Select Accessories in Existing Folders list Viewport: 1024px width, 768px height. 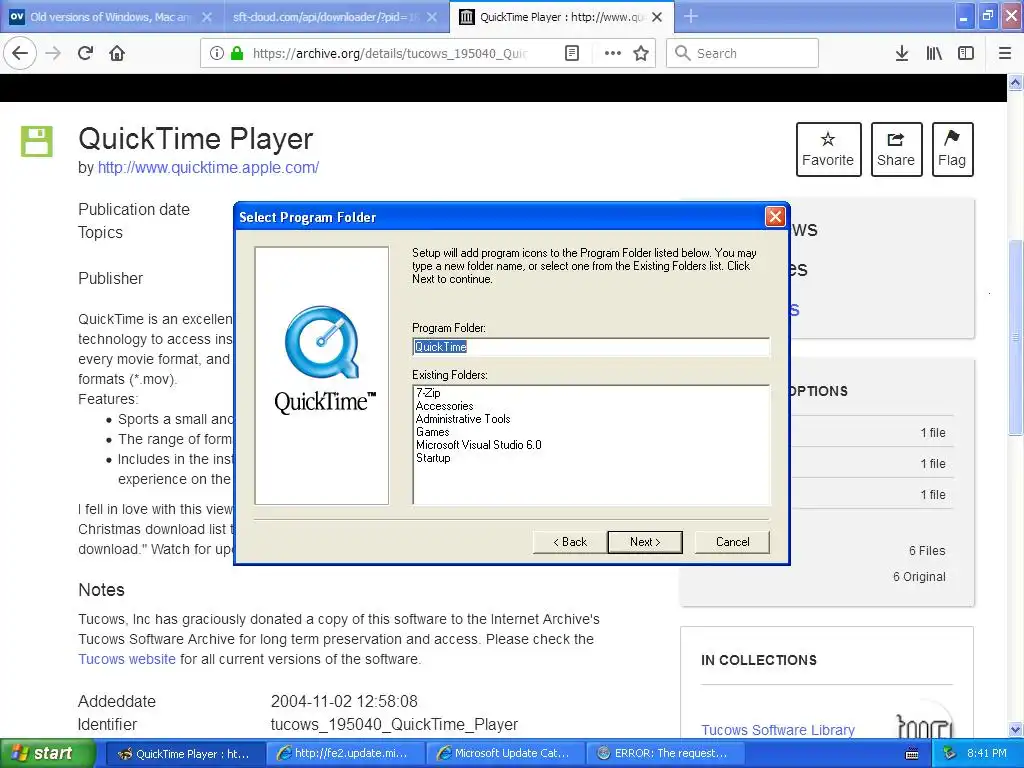pos(444,406)
